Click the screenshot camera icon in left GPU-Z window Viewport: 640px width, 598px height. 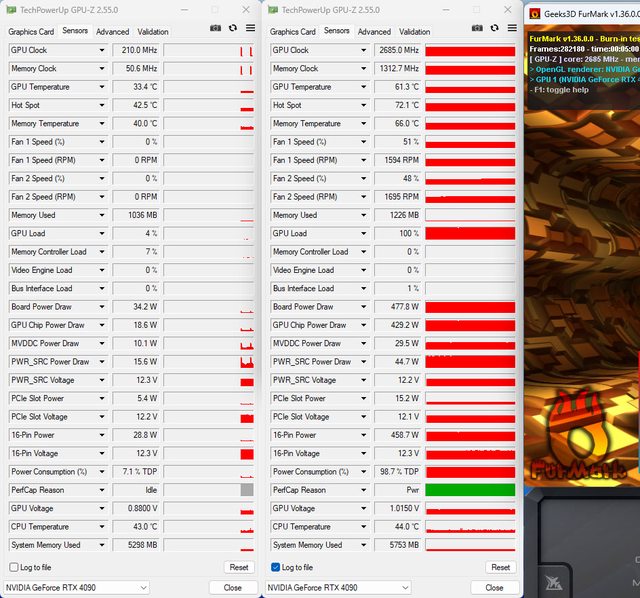[x=215, y=29]
